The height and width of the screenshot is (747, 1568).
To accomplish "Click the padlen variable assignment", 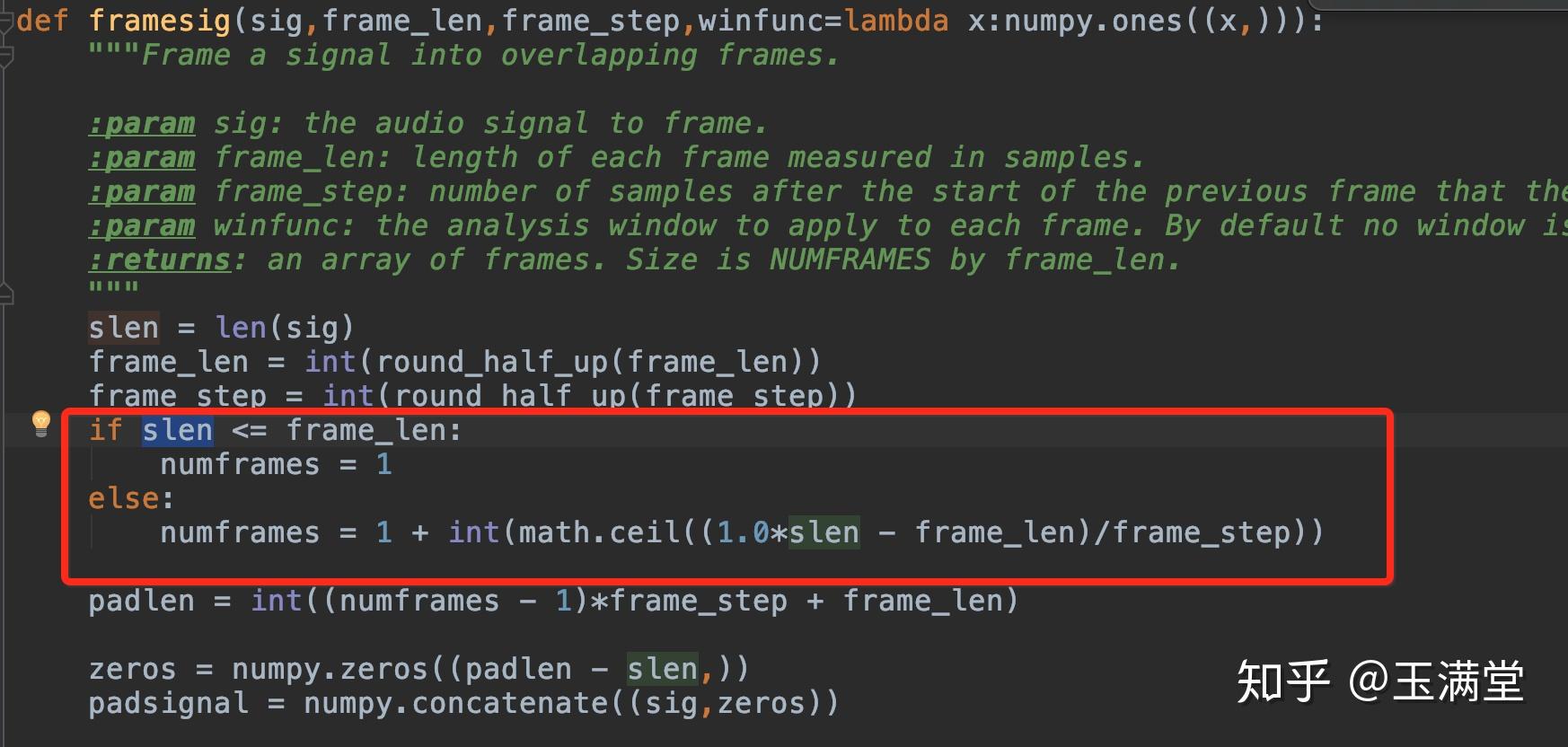I will coord(141,601).
